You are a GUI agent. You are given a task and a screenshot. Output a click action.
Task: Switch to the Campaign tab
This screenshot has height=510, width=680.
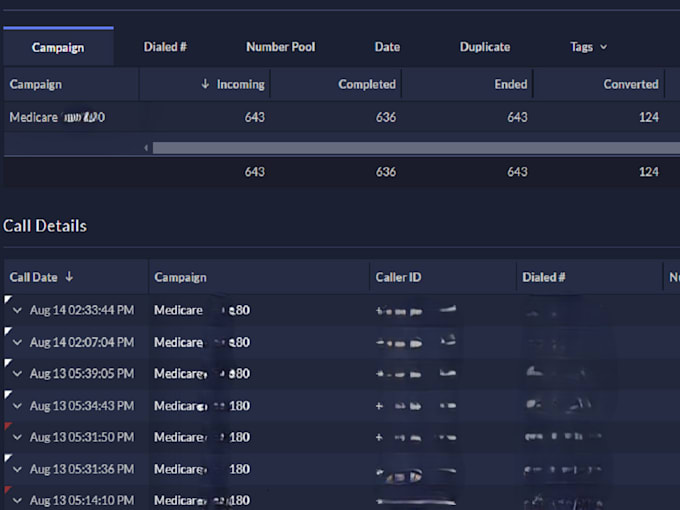click(x=58, y=47)
